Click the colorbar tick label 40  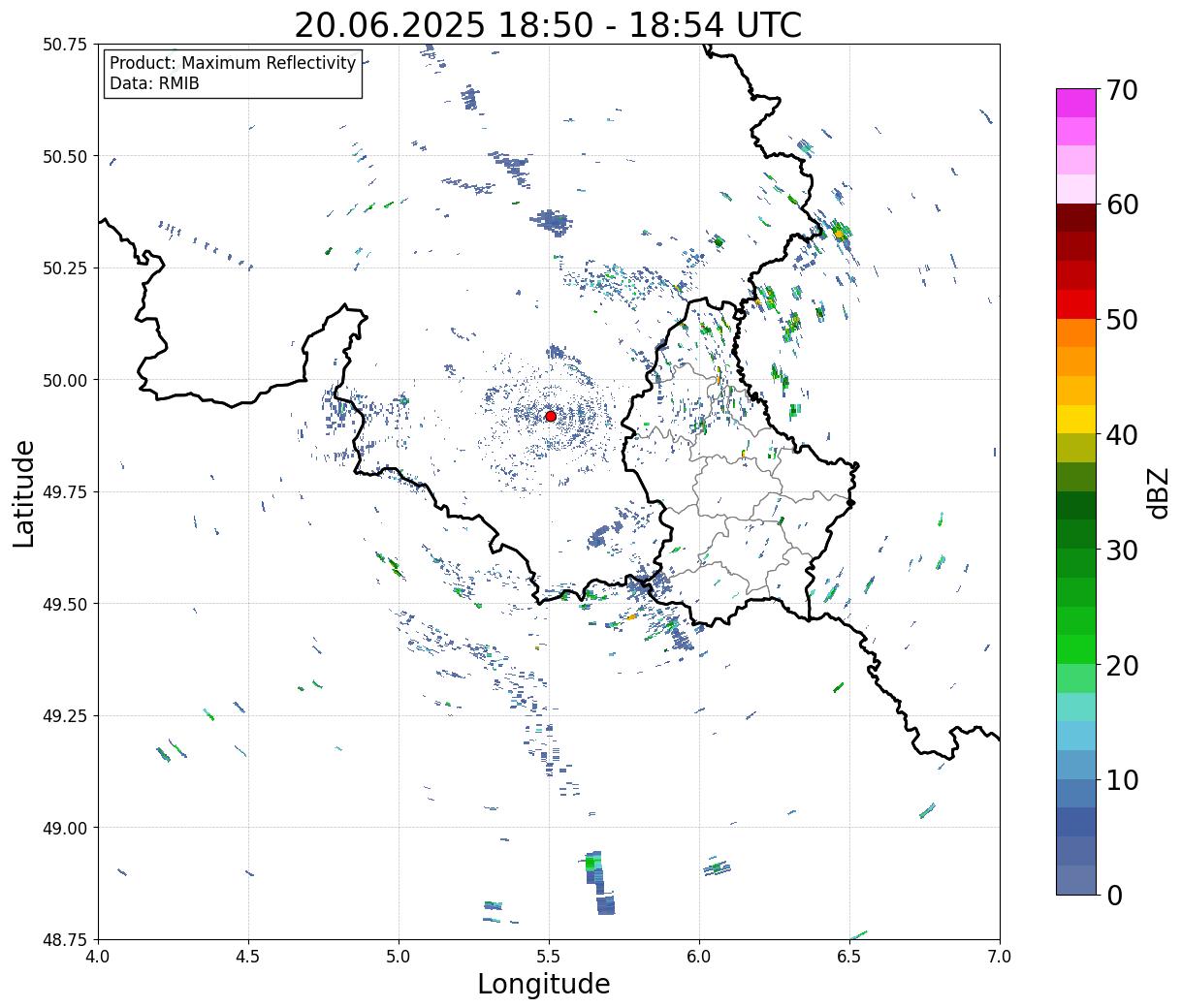tap(1121, 435)
